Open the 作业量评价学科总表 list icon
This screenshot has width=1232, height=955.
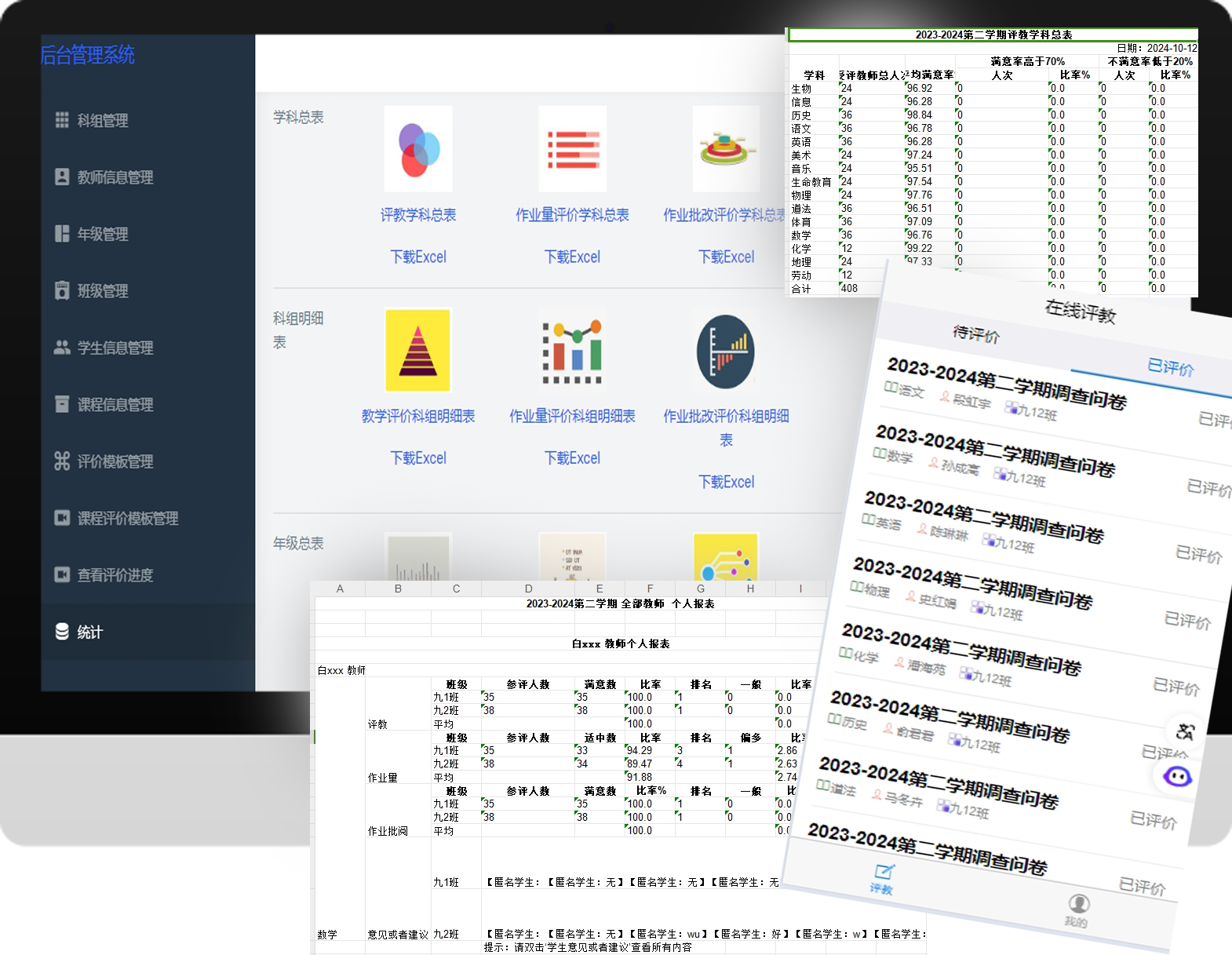point(572,149)
